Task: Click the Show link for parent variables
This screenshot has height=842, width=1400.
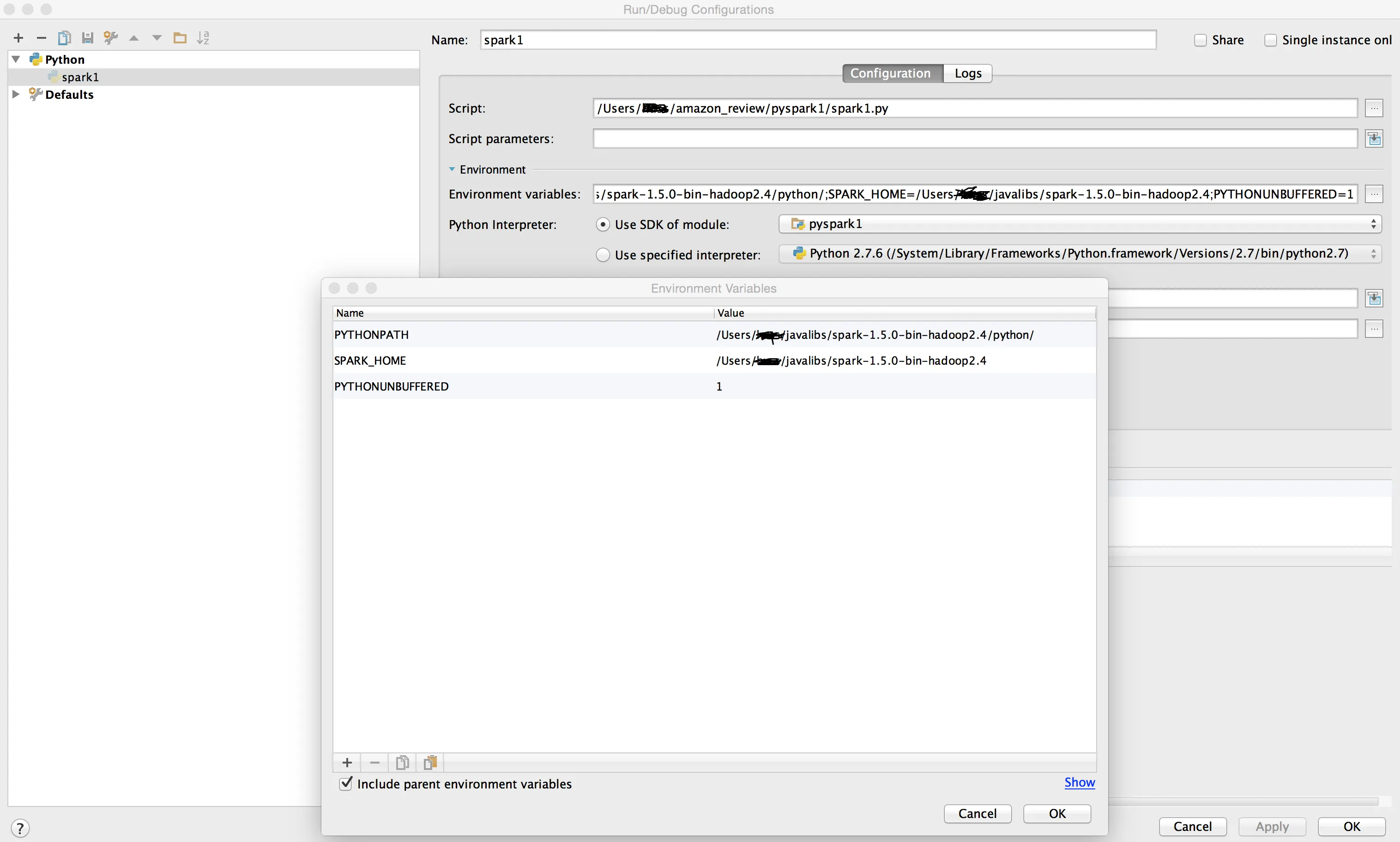Action: (1079, 782)
